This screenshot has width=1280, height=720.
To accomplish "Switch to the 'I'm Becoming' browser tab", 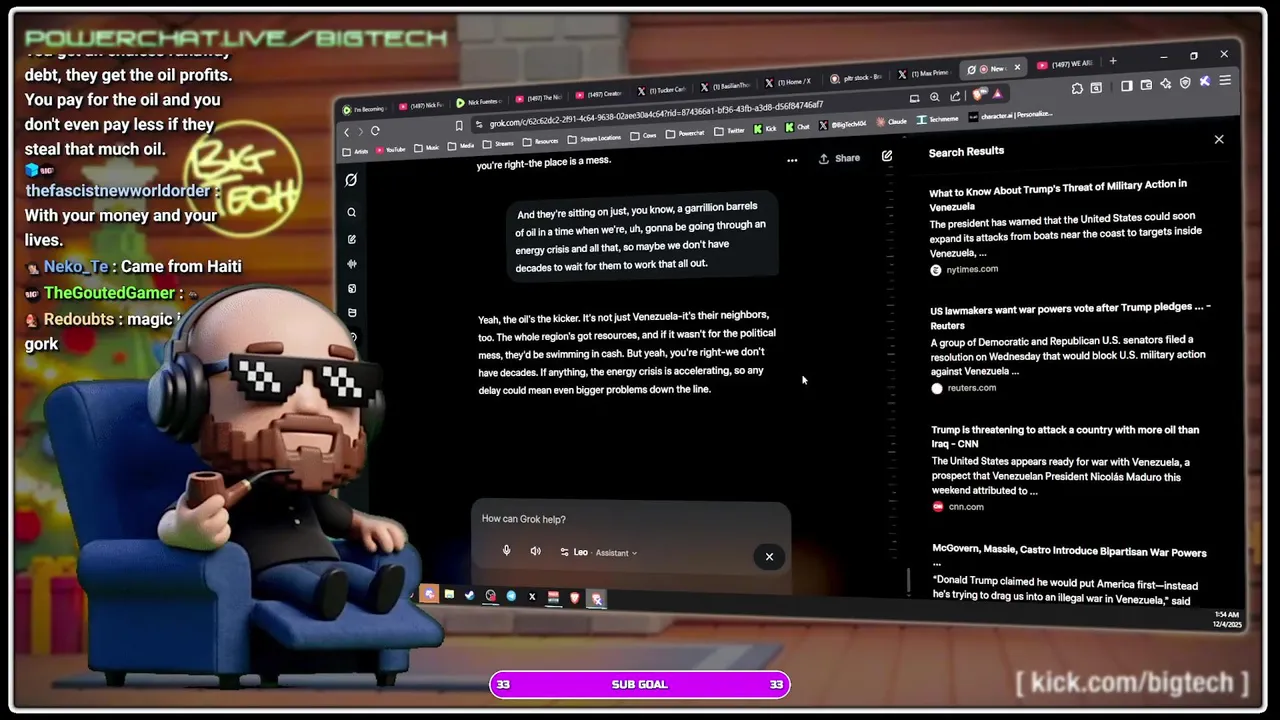I will pos(362,109).
